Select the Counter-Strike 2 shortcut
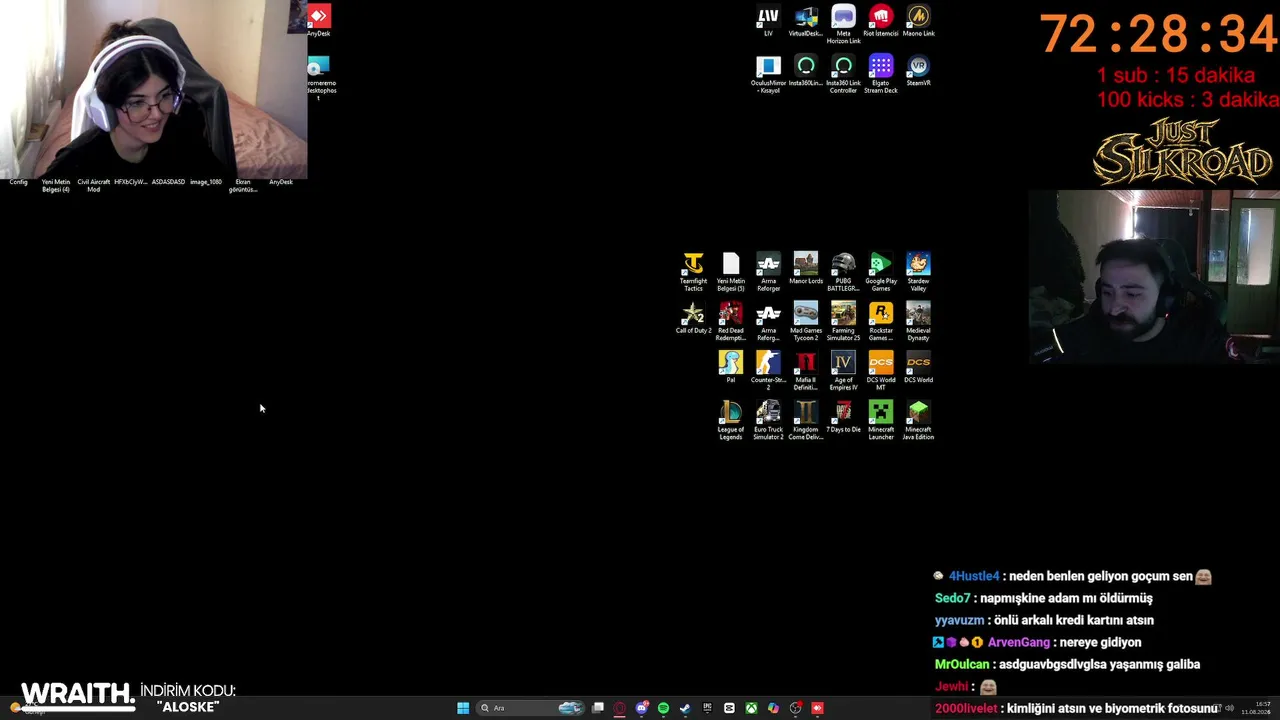This screenshot has width=1280, height=720. 768,370
